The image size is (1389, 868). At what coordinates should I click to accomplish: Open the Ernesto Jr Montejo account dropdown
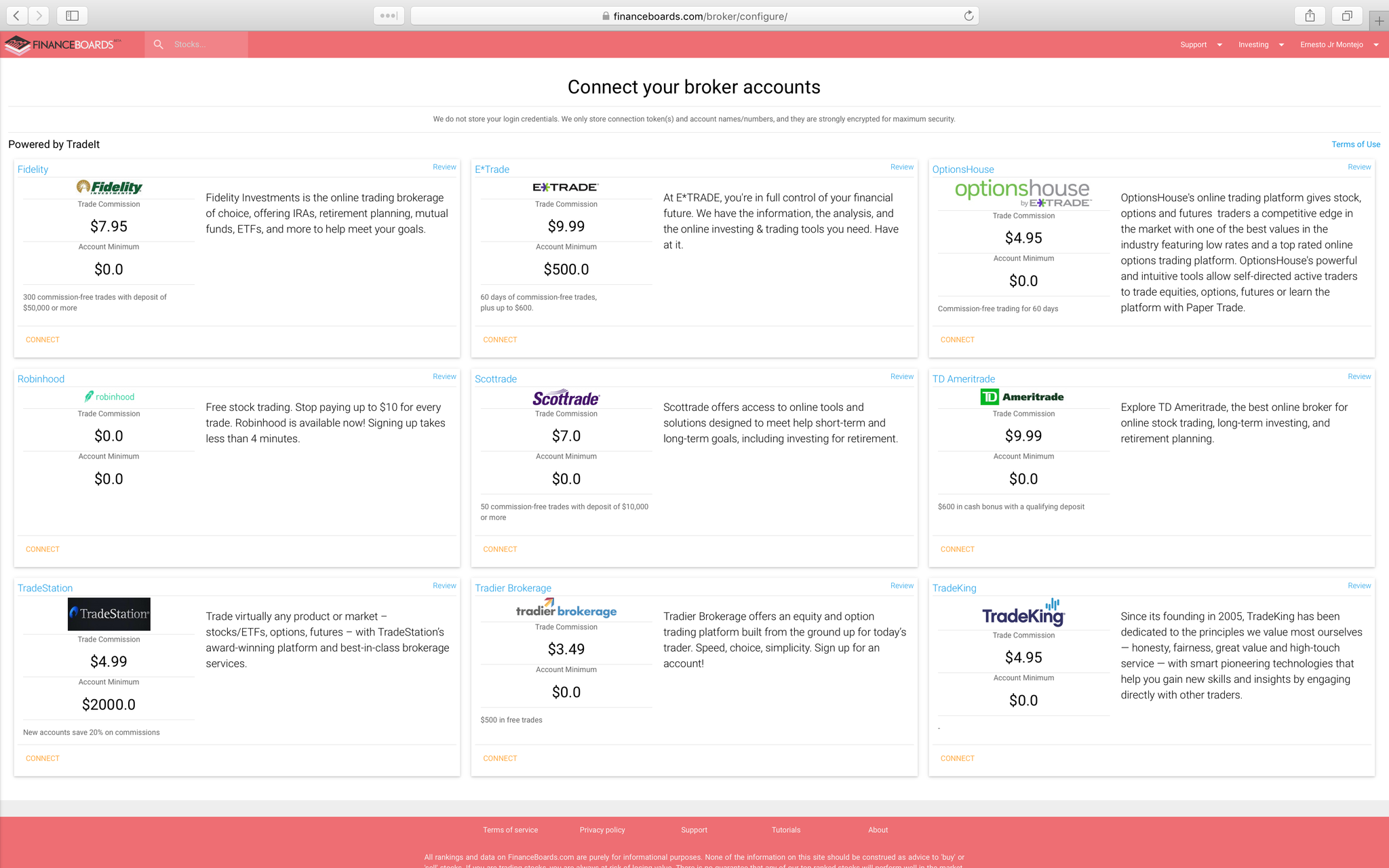[1339, 45]
